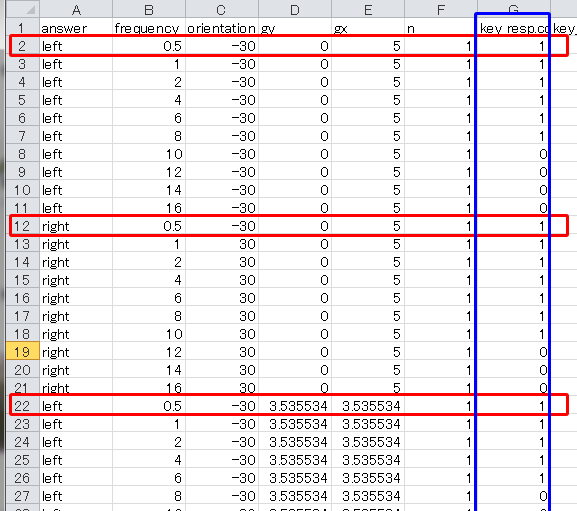Select cell C13 with orientation 30
The width and height of the screenshot is (577, 511).
point(222,244)
